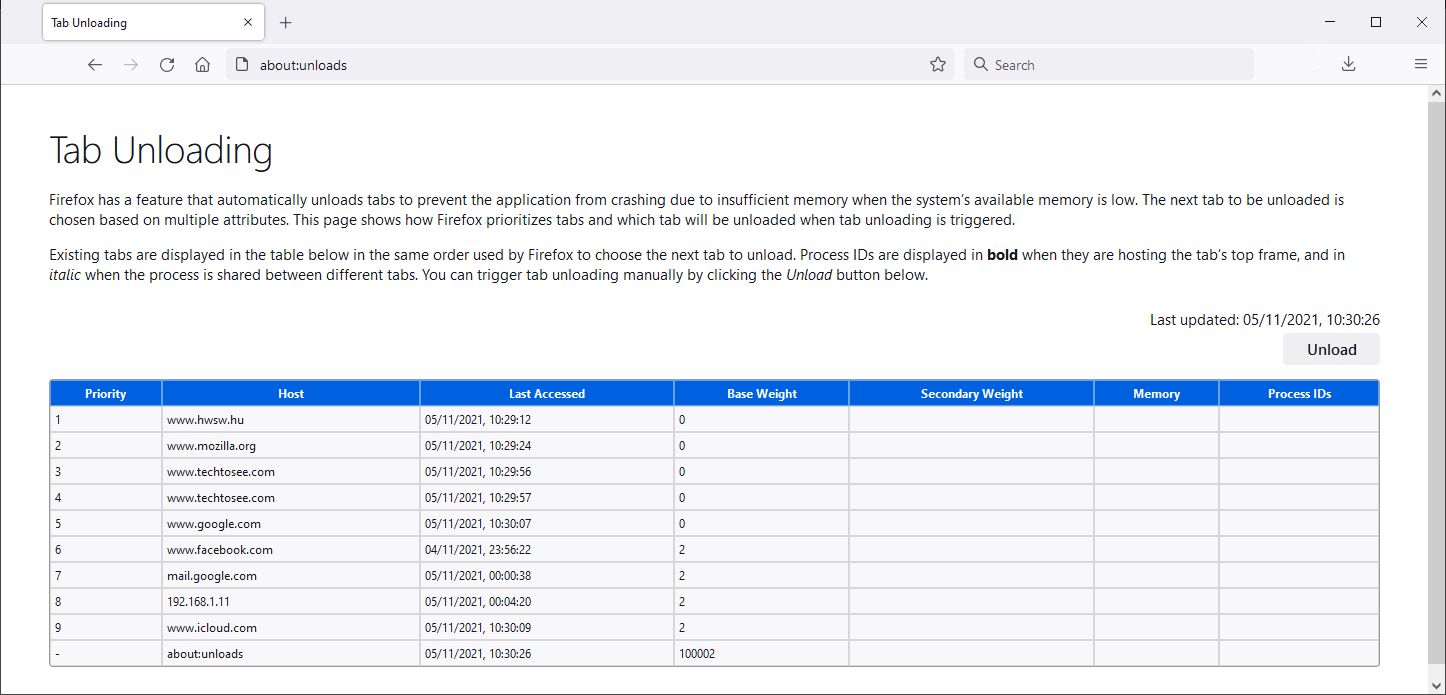Click the 100002 base weight value
Viewport: 1446px width, 695px height.
697,654
